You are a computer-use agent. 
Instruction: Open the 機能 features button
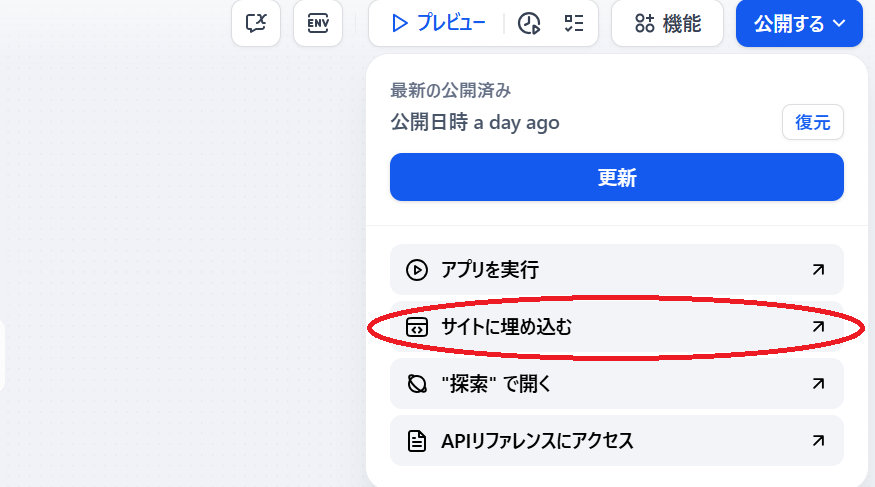[x=667, y=23]
